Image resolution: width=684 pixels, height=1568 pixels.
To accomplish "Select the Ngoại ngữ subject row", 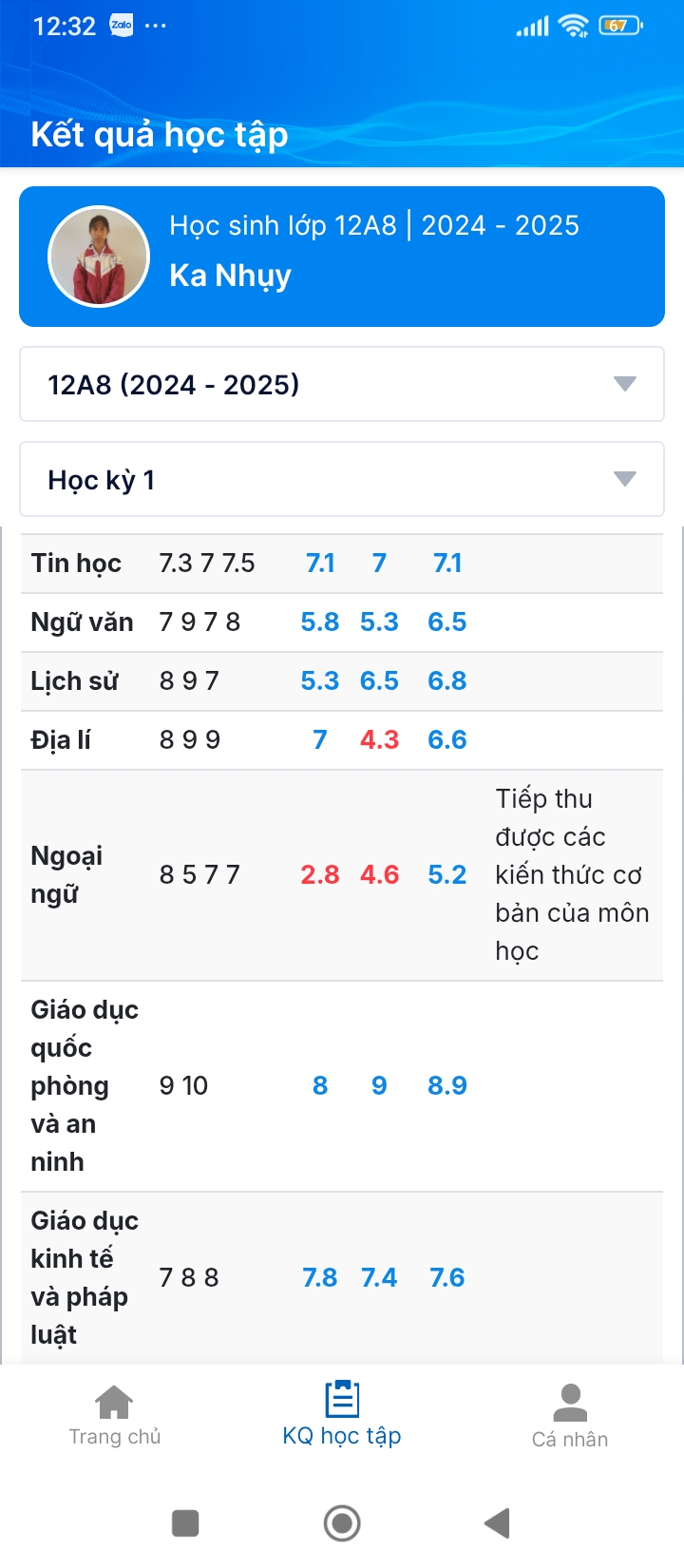I will point(342,875).
